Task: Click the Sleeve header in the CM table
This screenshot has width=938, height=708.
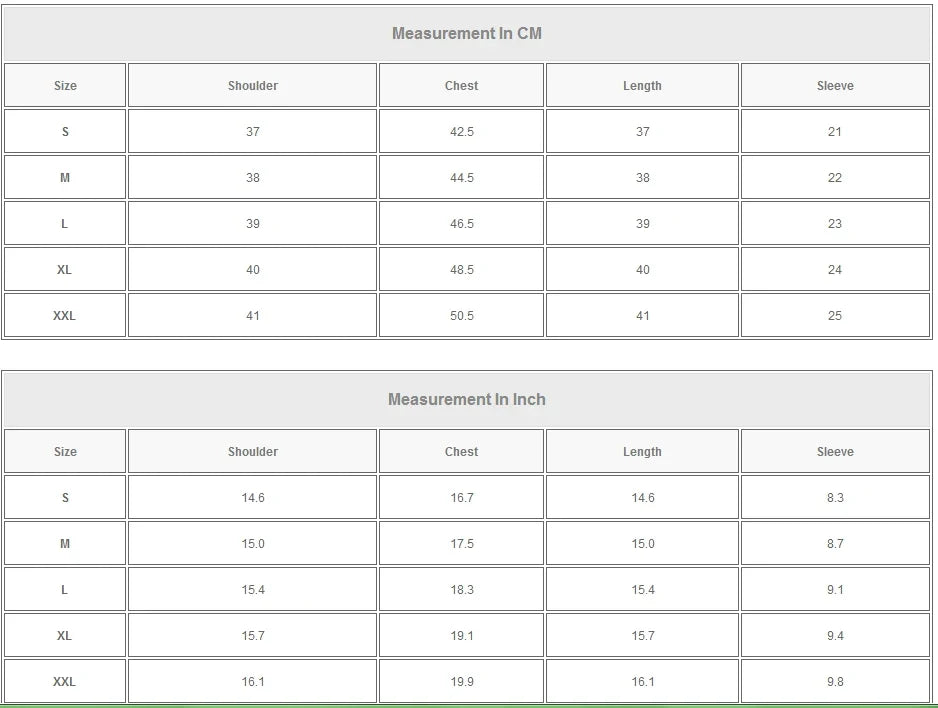Action: click(x=835, y=86)
